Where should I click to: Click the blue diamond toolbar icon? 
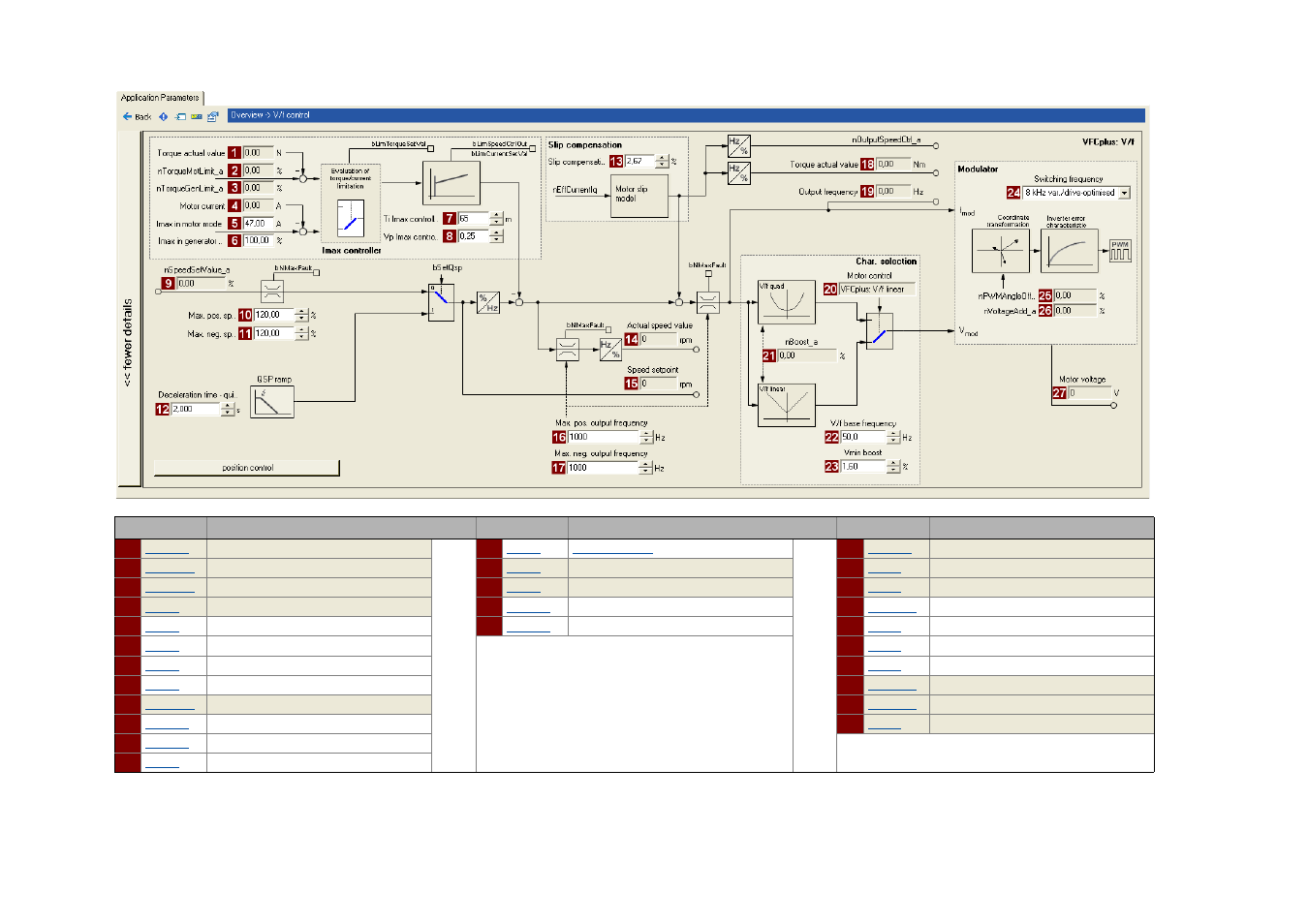coord(163,116)
